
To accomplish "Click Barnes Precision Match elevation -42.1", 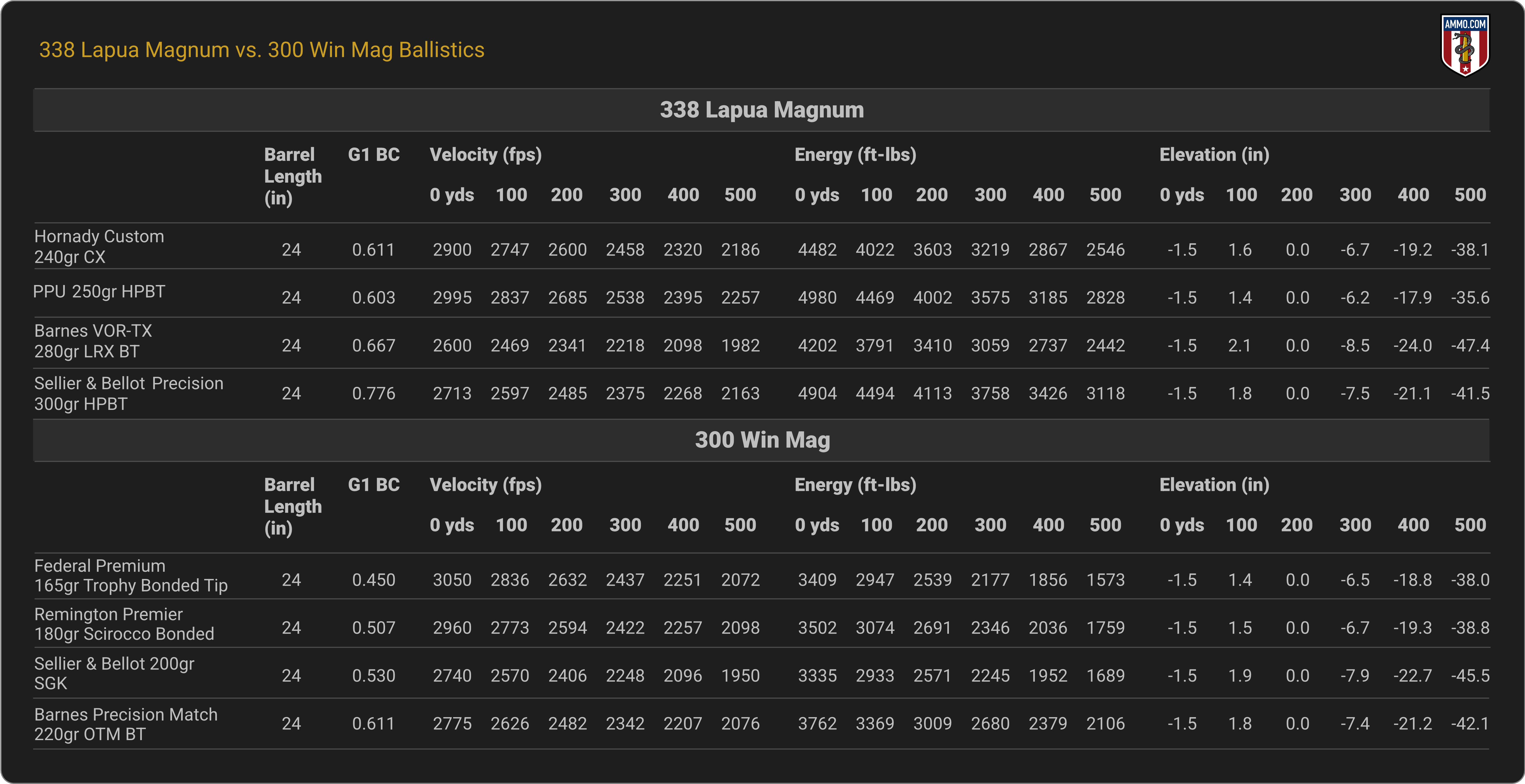I will click(1471, 724).
